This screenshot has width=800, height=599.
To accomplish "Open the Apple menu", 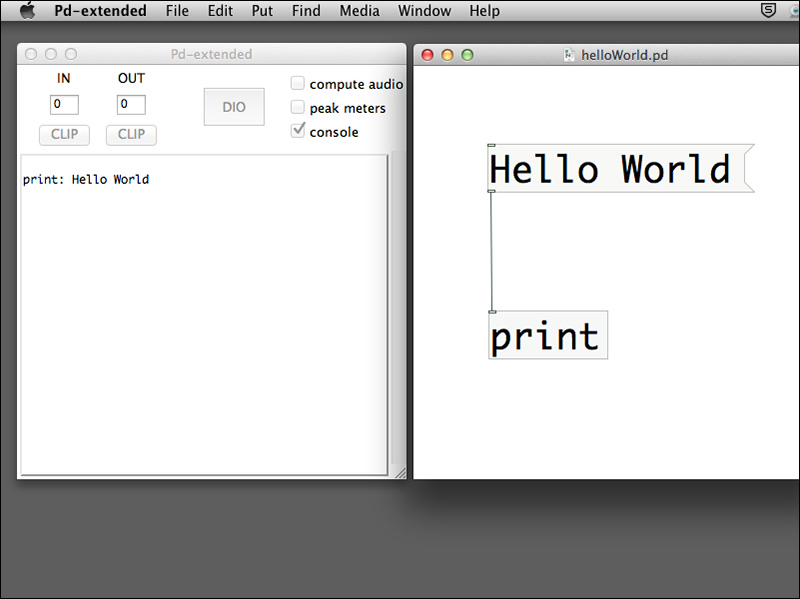I will coord(28,11).
